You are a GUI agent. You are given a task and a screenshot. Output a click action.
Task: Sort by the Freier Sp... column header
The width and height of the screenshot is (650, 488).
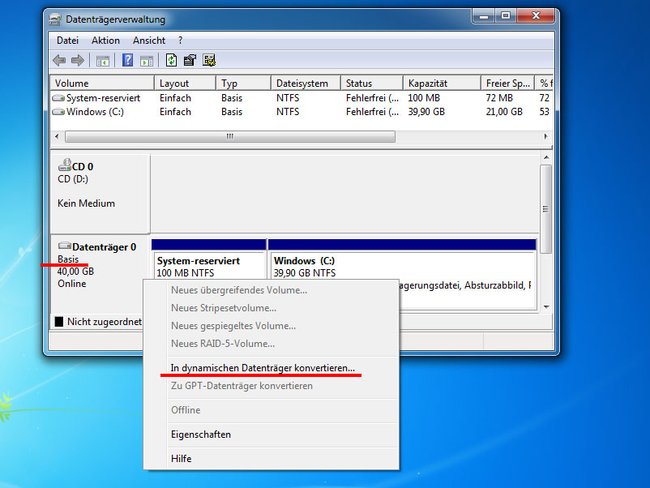508,83
